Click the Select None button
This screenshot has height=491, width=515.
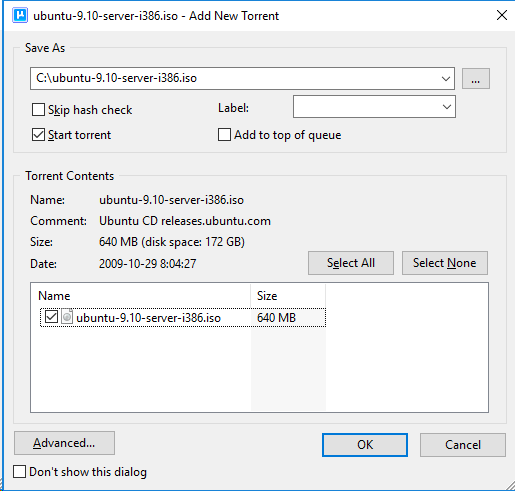click(x=445, y=263)
